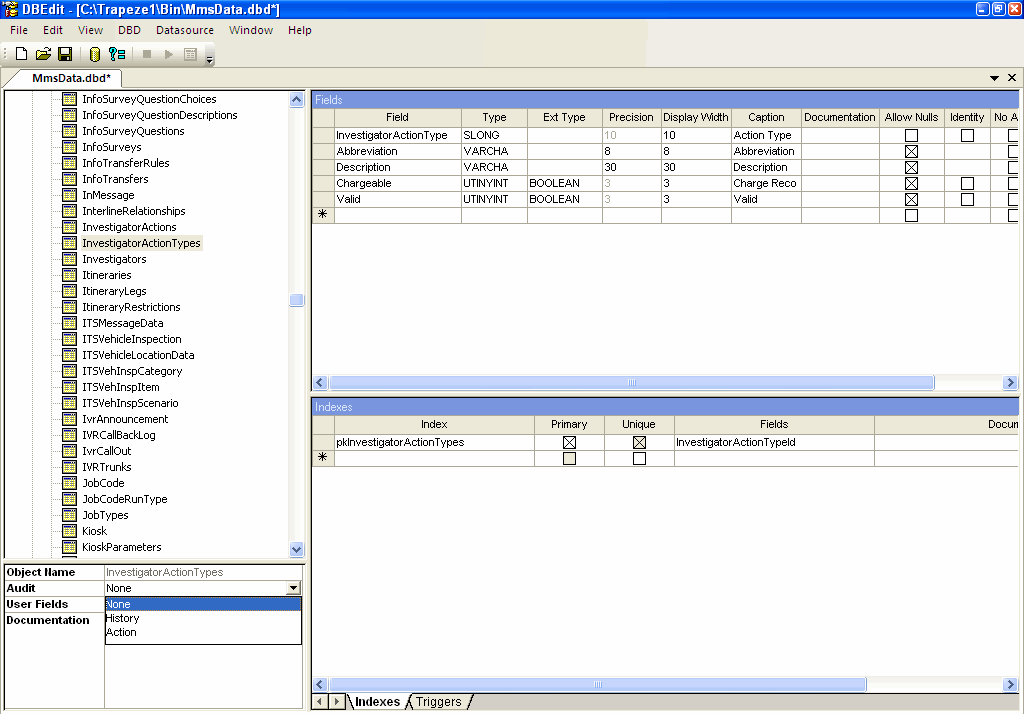
Task: Toggle Allow Nulls for the Abbreviation field
Action: (910, 151)
